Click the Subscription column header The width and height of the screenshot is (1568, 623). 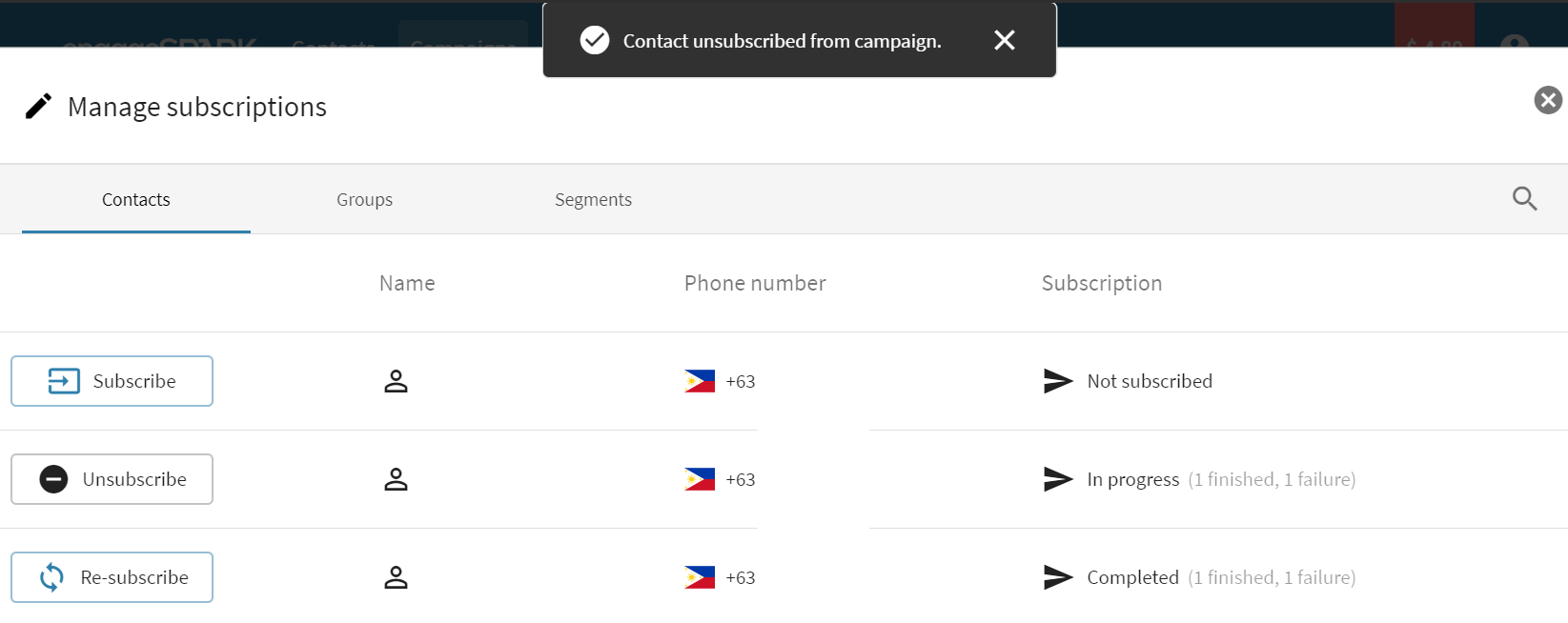point(1101,283)
